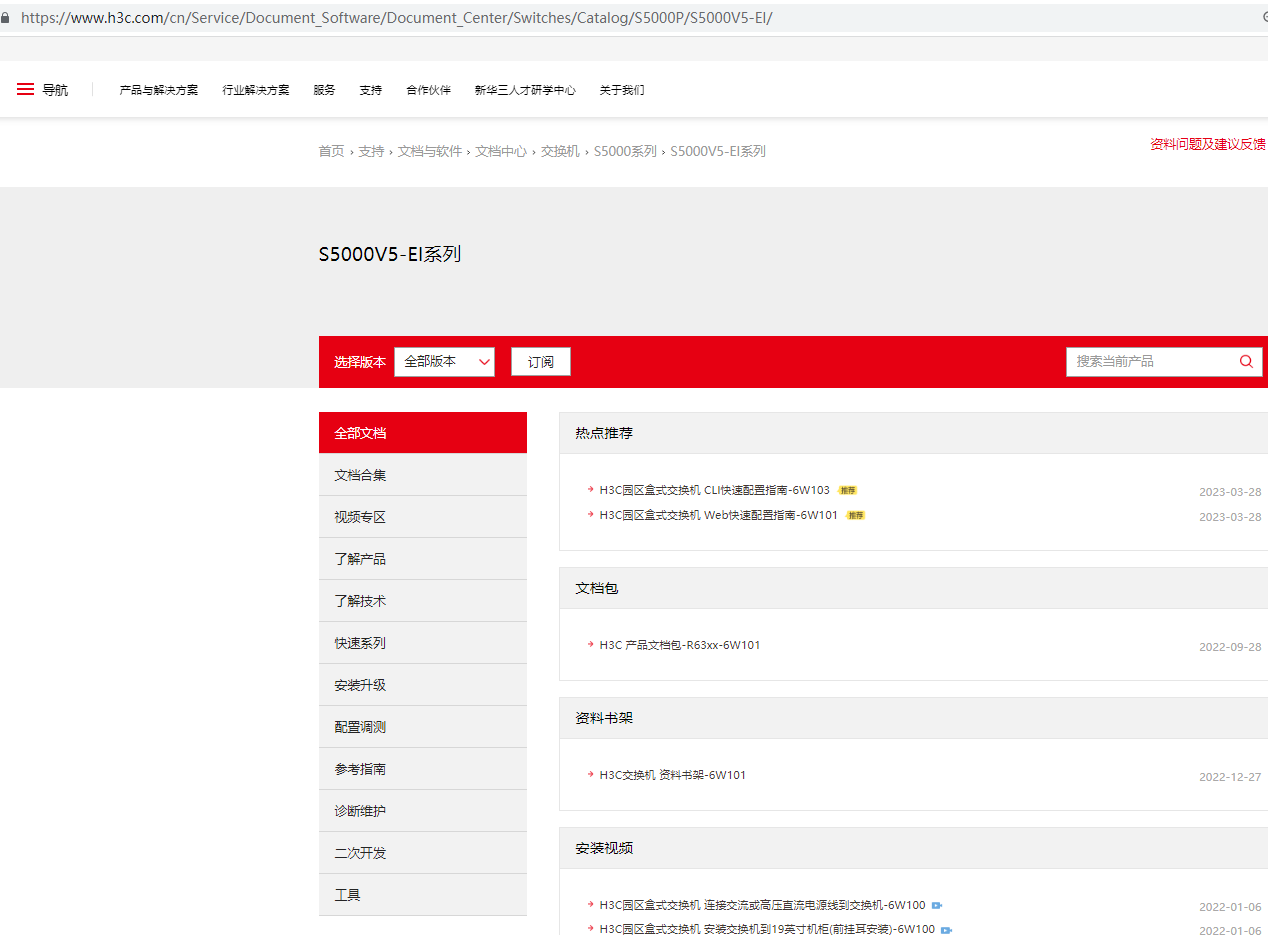This screenshot has width=1268, height=935.
Task: Click S5000V5-EI系列 in breadcrumb
Action: 718,151
